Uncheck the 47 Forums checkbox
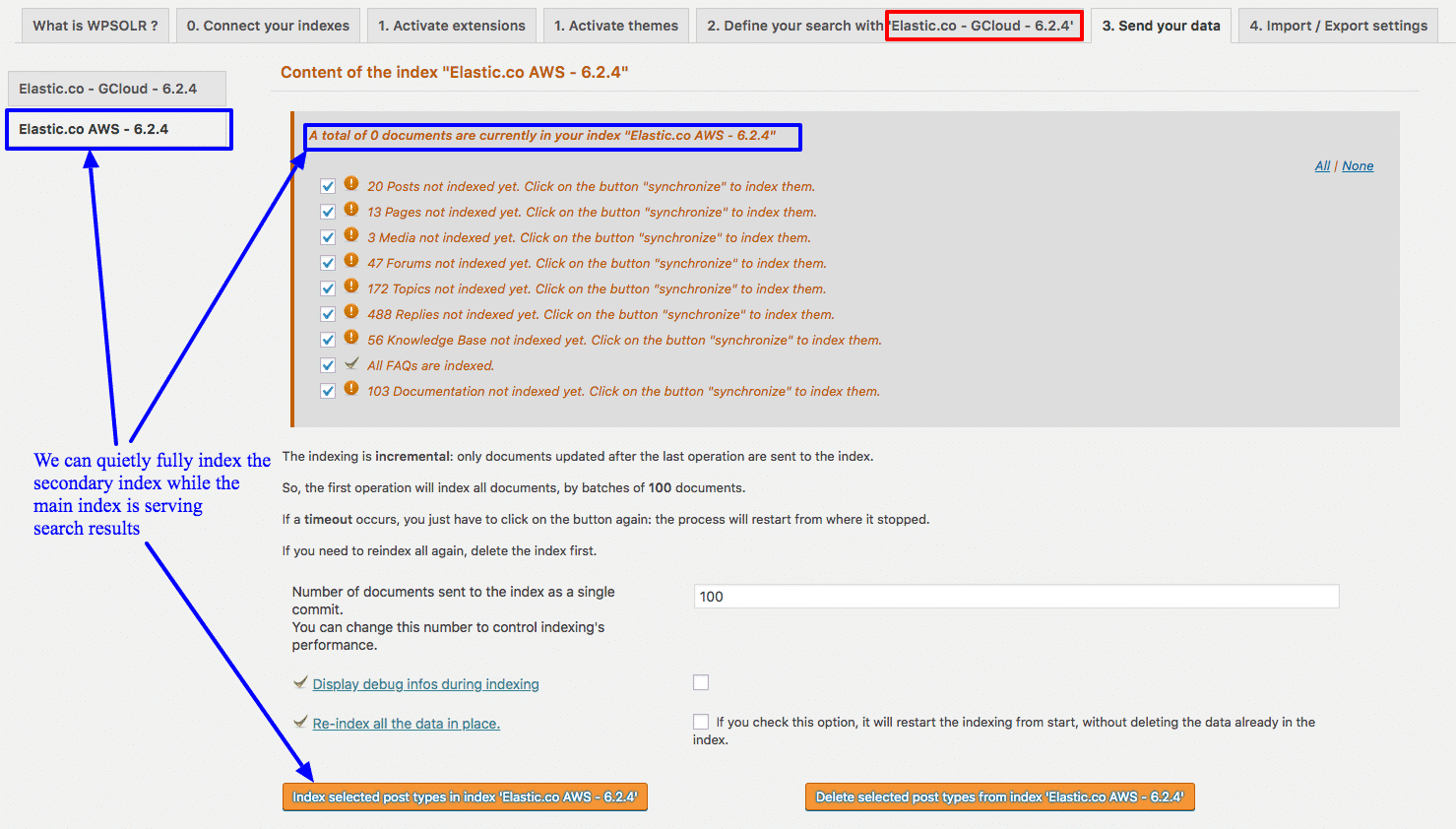The image size is (1456, 829). click(x=328, y=263)
